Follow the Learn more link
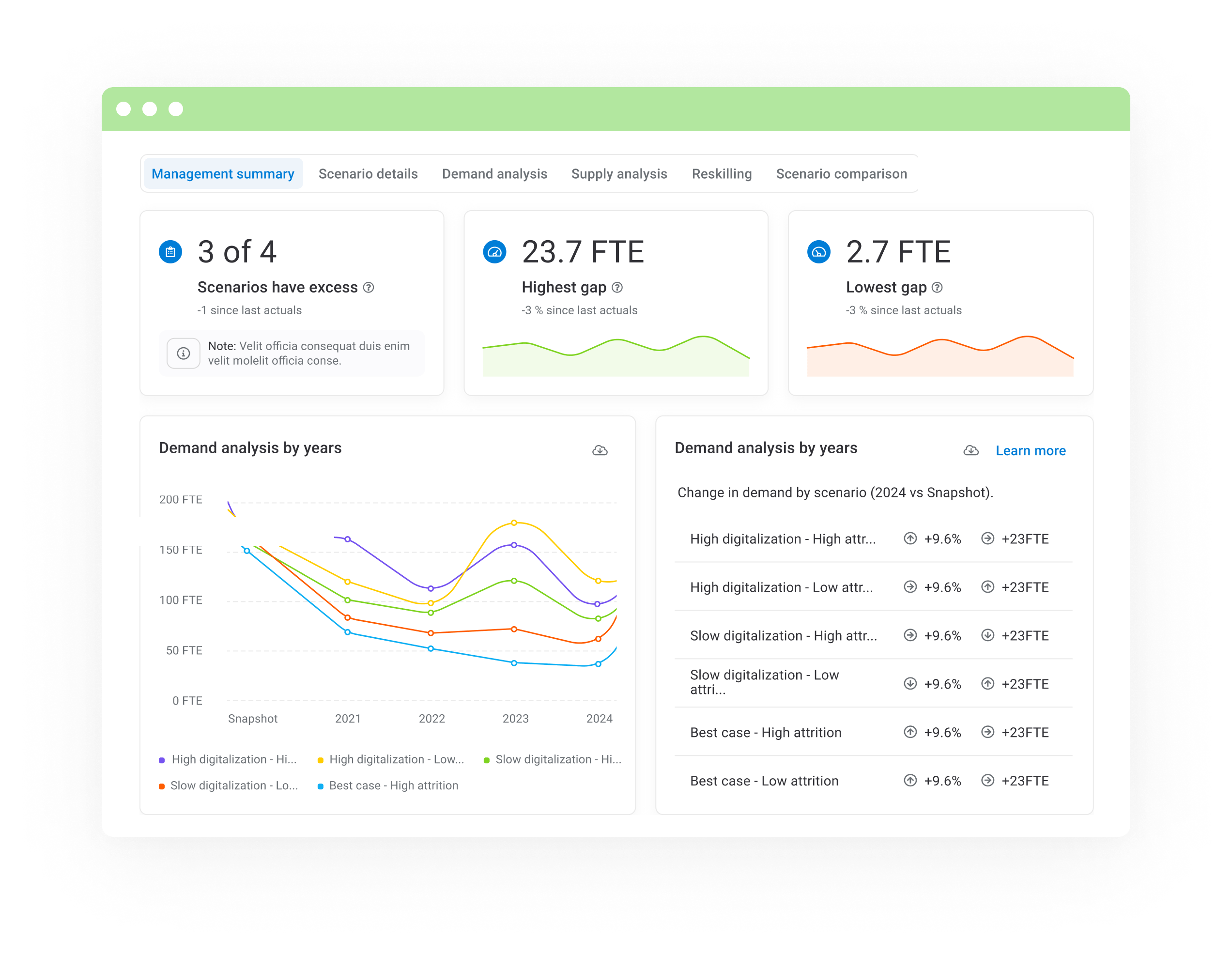 1030,450
